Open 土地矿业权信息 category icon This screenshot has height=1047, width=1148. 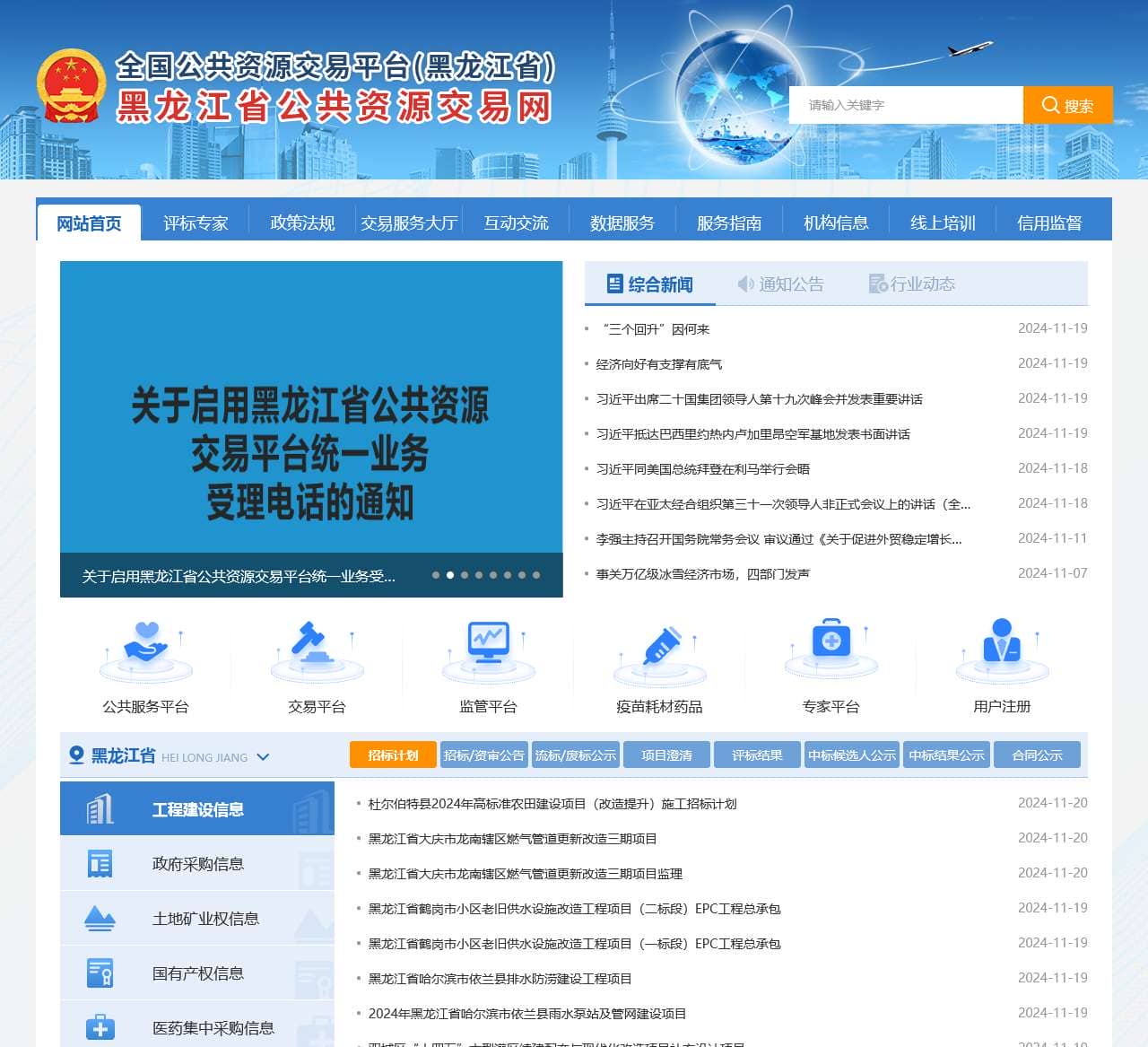[100, 917]
